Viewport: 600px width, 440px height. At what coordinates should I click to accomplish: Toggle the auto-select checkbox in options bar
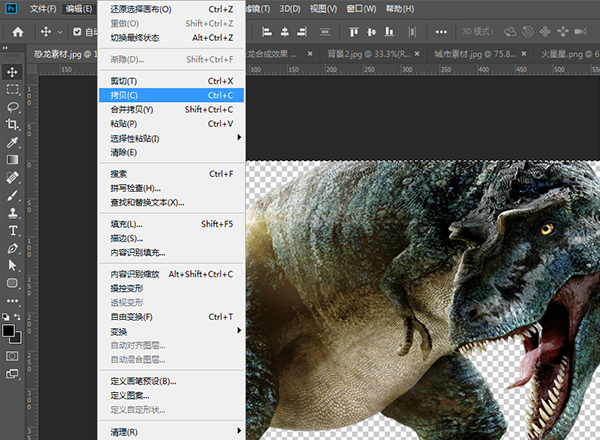77,32
